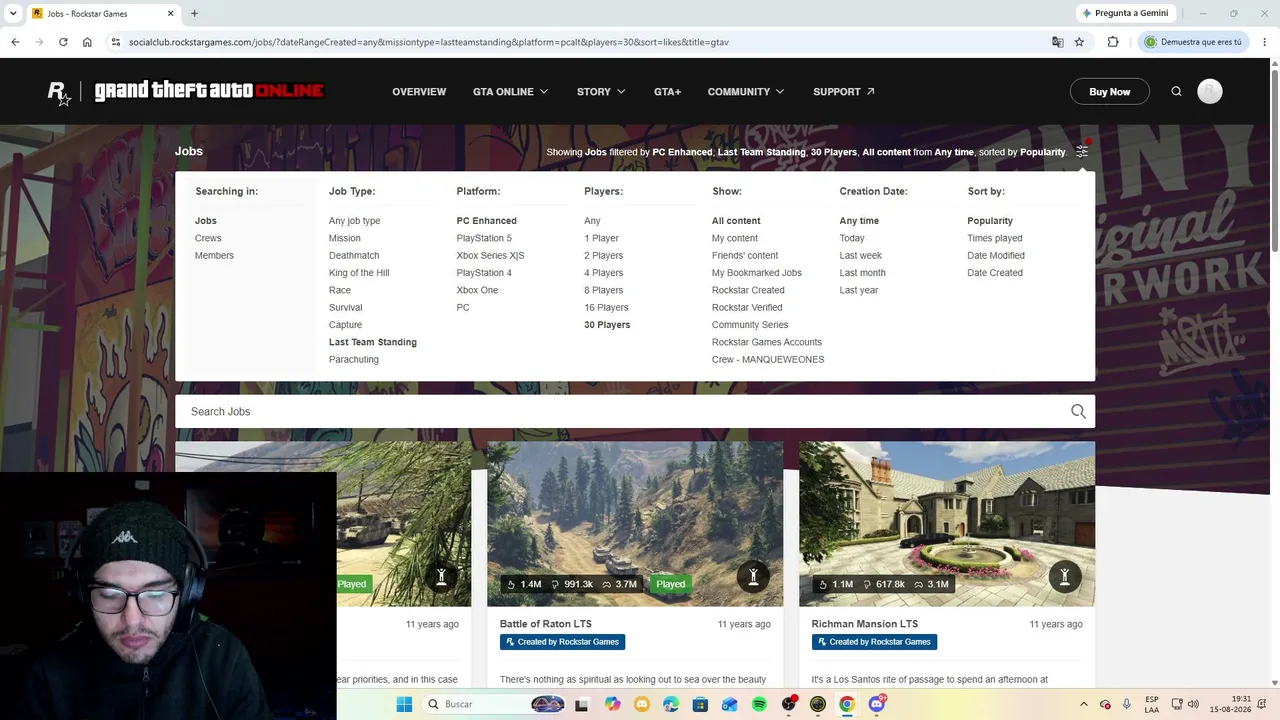Show hidden system tray icons
Screen dimensions: 1280x720
tap(1083, 704)
